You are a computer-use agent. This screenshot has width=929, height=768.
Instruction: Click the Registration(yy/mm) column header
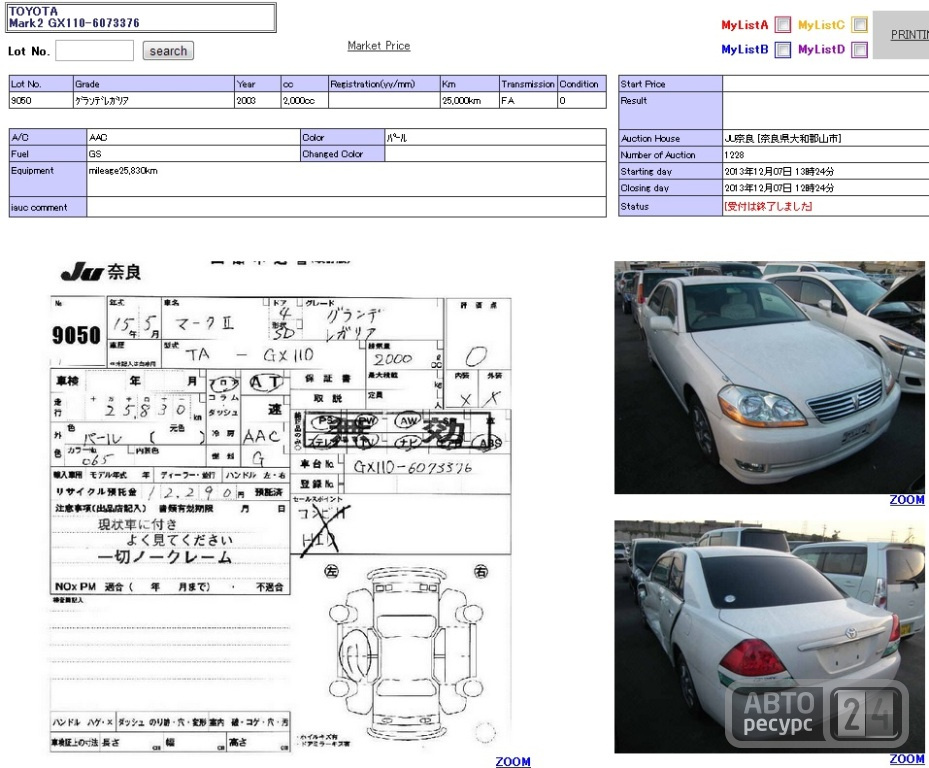(x=384, y=84)
